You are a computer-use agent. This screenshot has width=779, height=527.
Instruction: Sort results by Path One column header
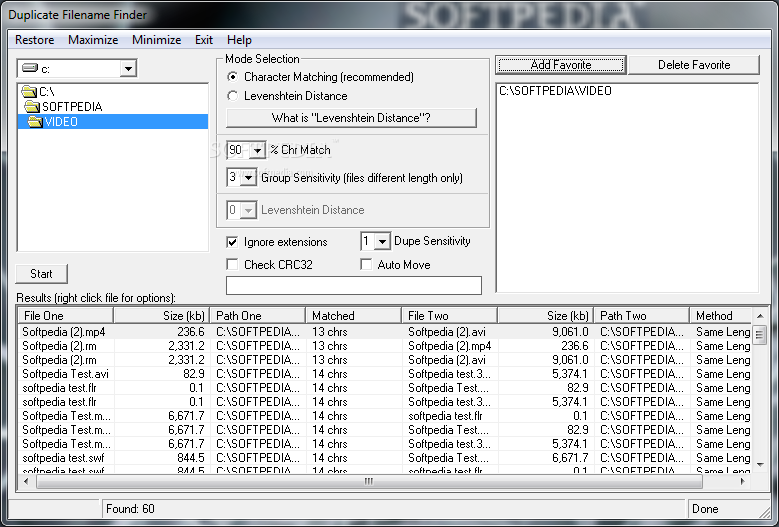click(x=258, y=316)
